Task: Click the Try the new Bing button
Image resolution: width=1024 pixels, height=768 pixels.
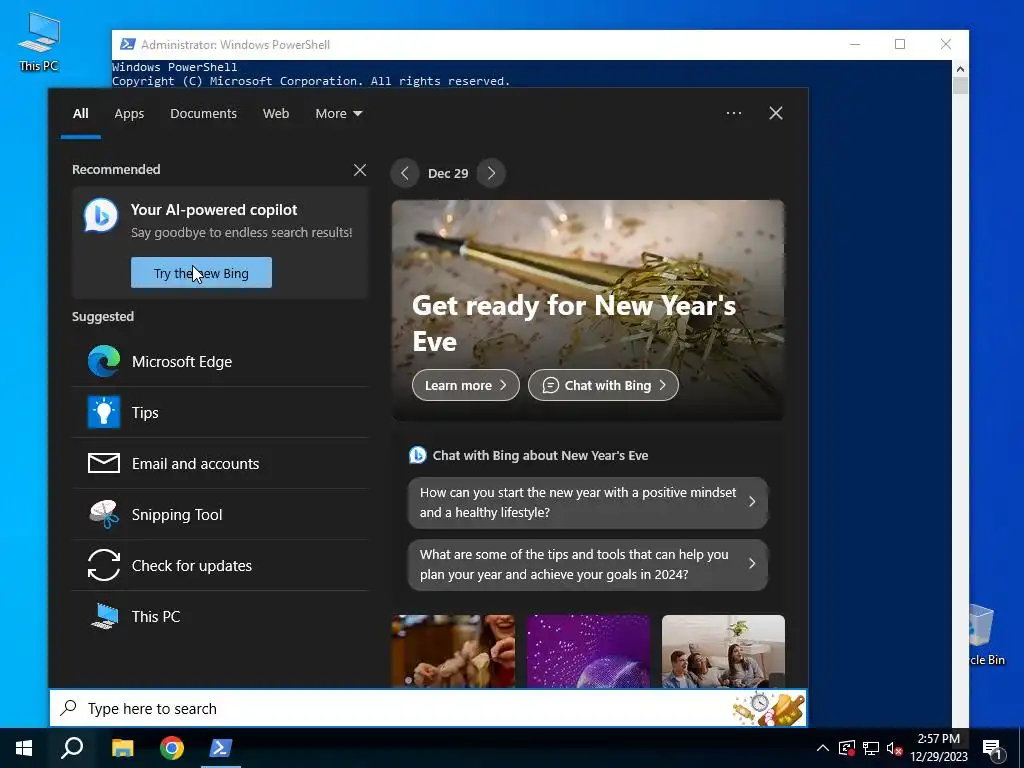Action: 201,272
